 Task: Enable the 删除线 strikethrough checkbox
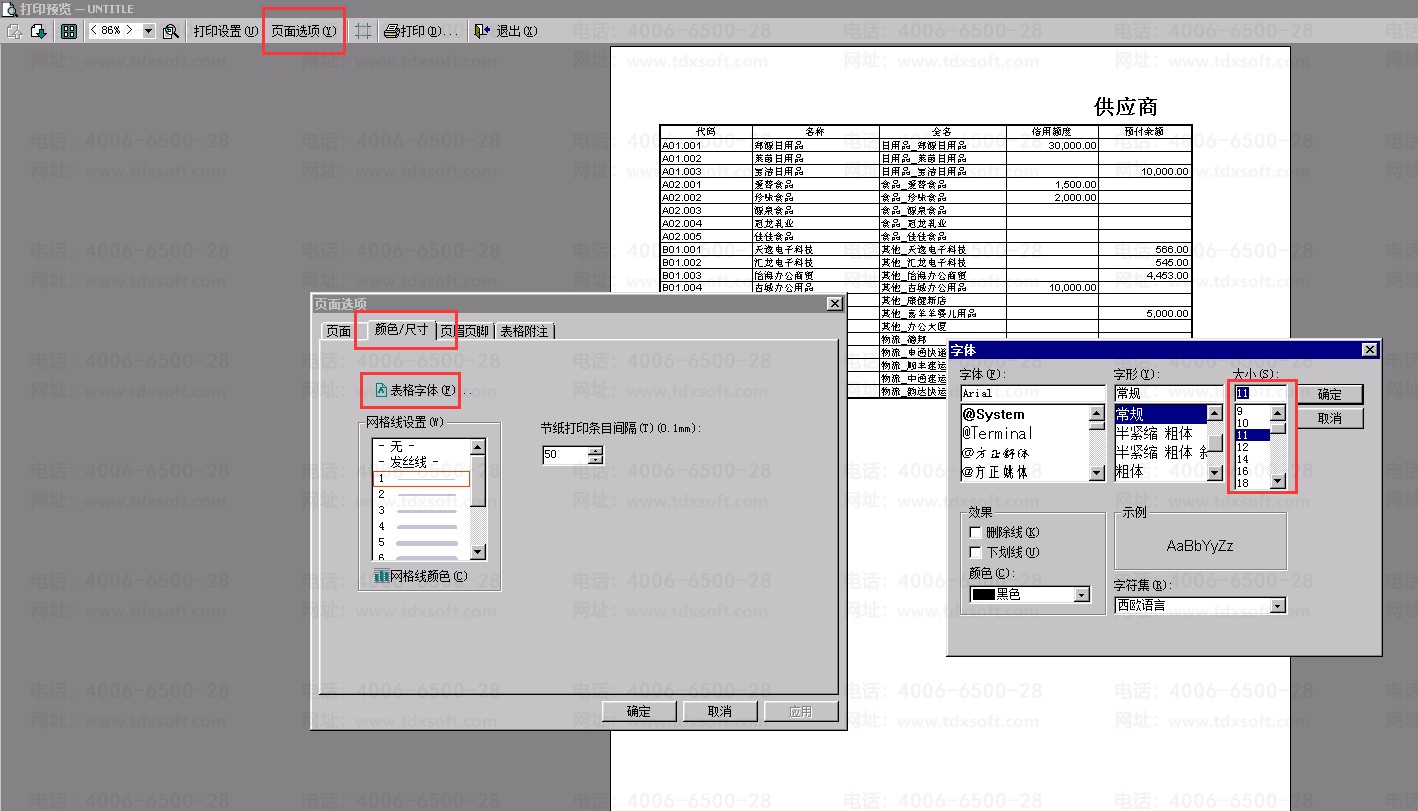(x=976, y=533)
